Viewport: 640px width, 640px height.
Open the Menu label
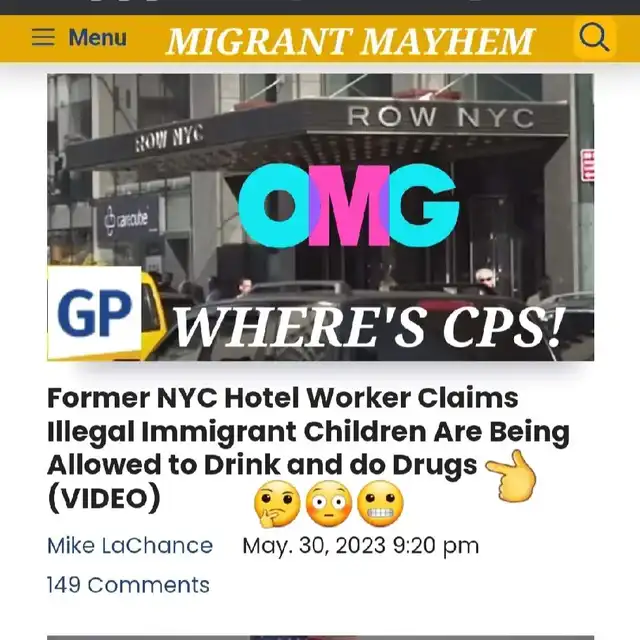pos(98,38)
